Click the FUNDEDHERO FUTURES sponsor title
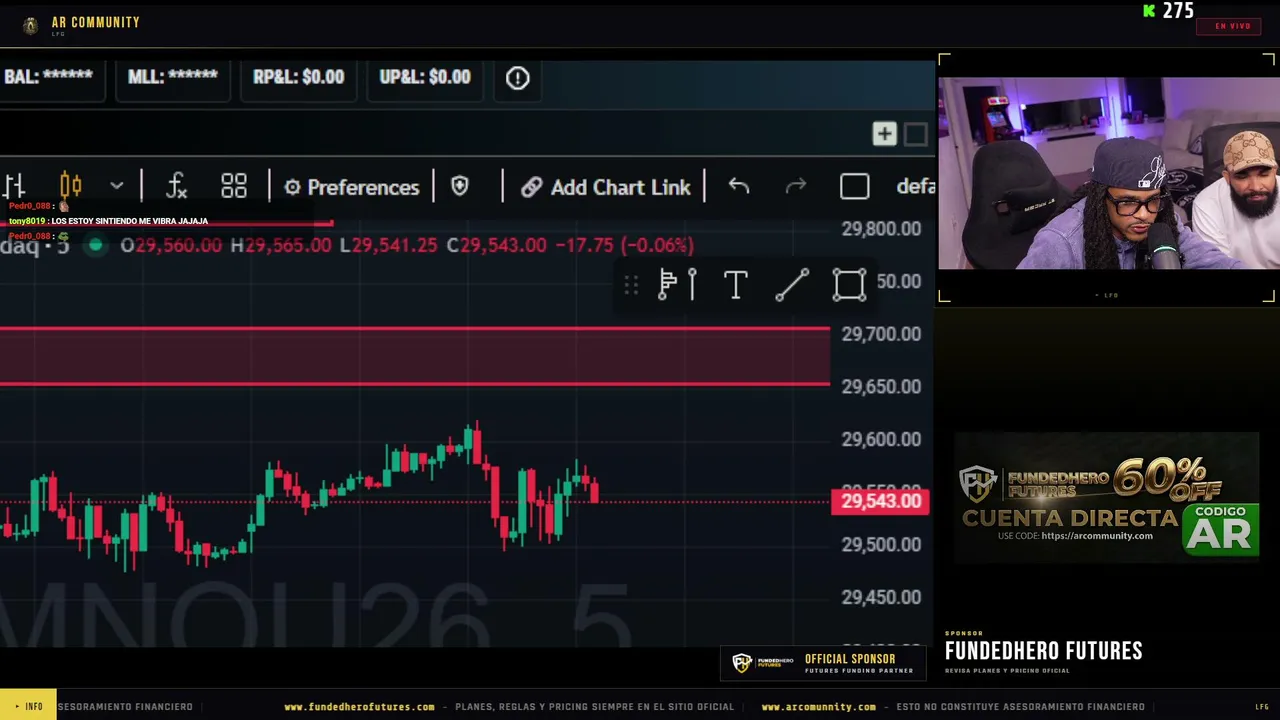The height and width of the screenshot is (720, 1280). [1043, 651]
